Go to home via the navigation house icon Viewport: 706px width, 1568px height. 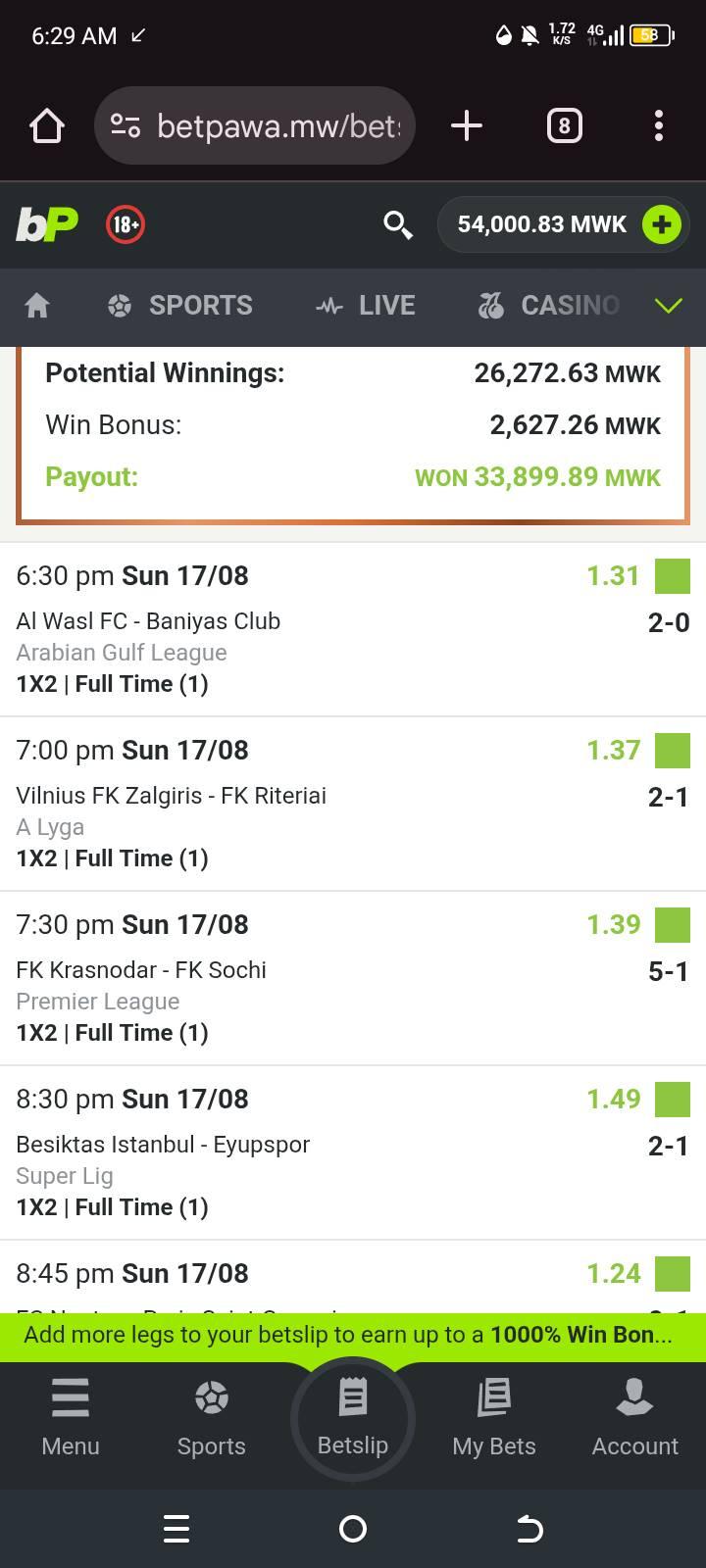[x=37, y=306]
